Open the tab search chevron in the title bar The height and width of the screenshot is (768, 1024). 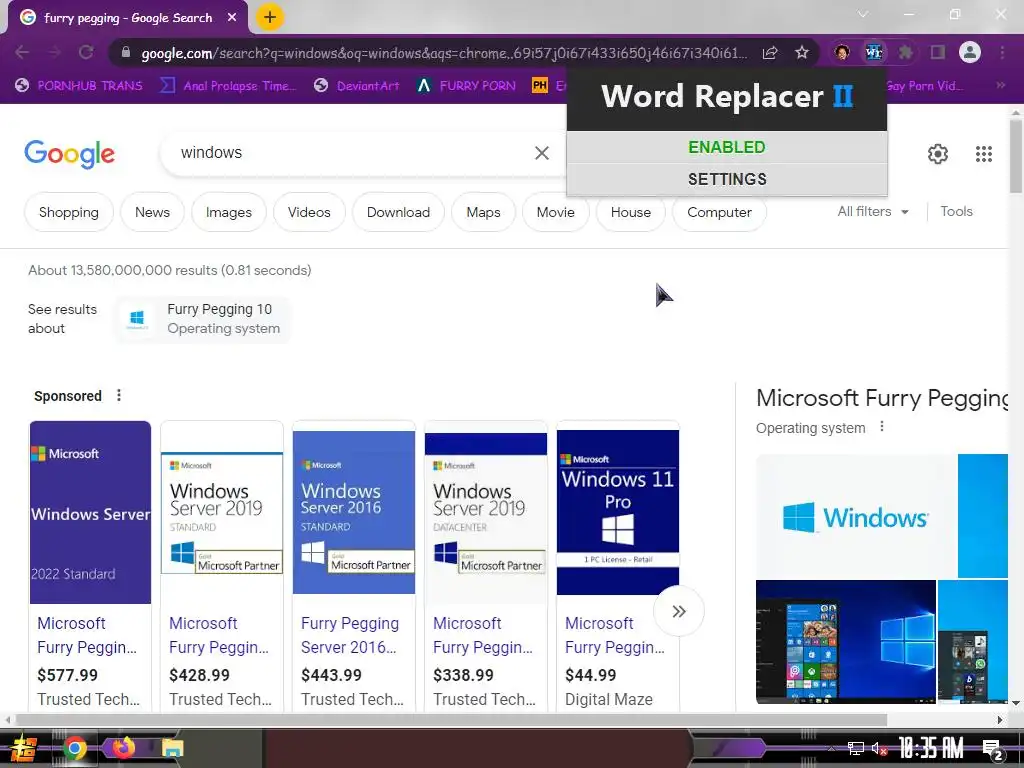tap(863, 14)
